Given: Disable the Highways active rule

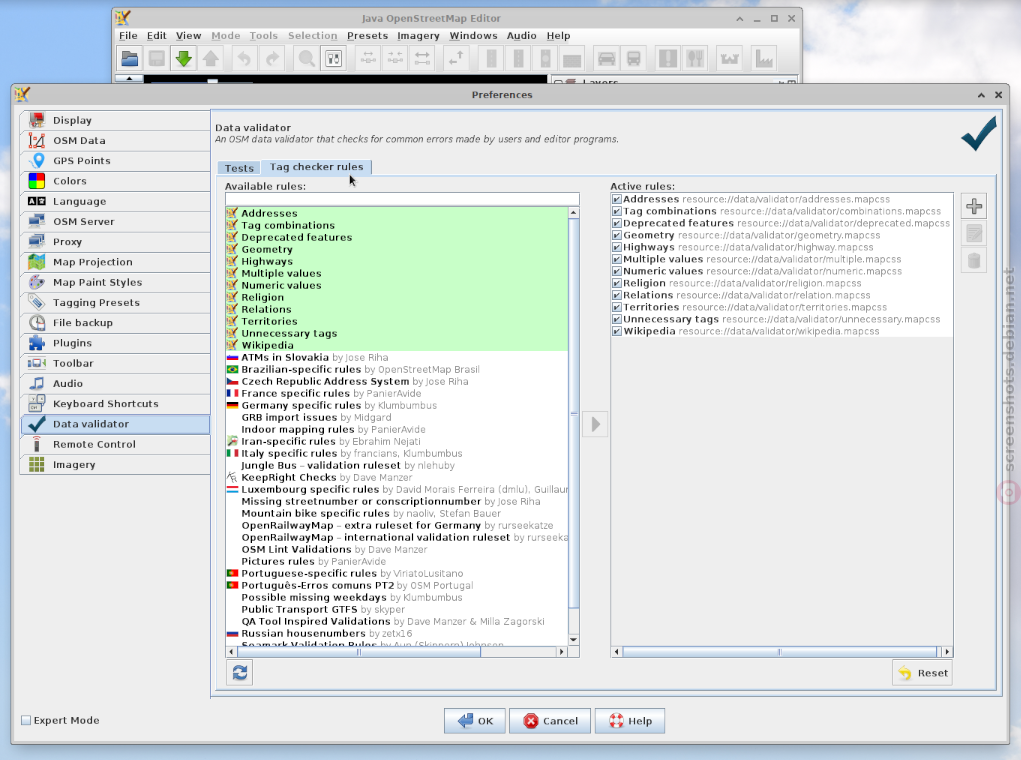Looking at the screenshot, I should 617,247.
